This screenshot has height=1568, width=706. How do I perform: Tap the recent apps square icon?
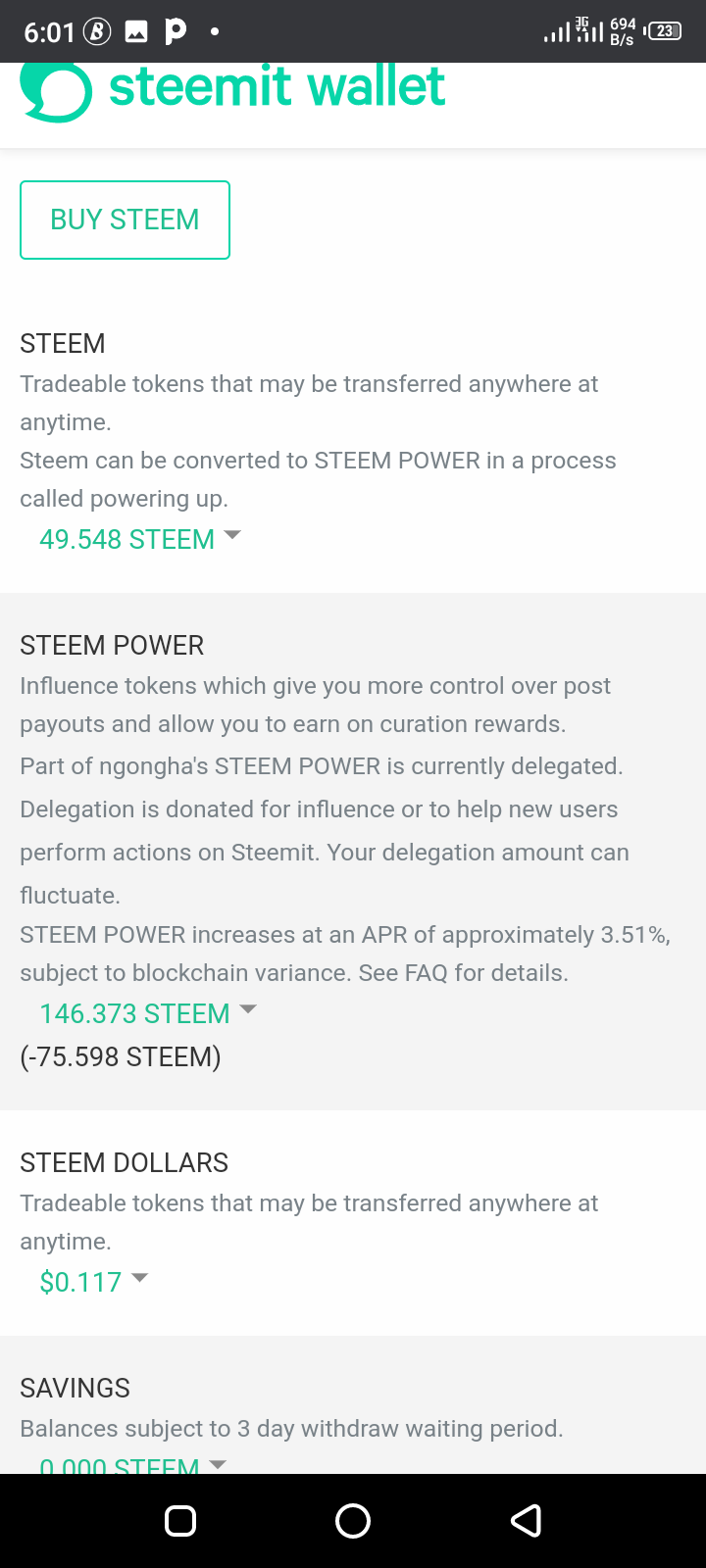180,1520
